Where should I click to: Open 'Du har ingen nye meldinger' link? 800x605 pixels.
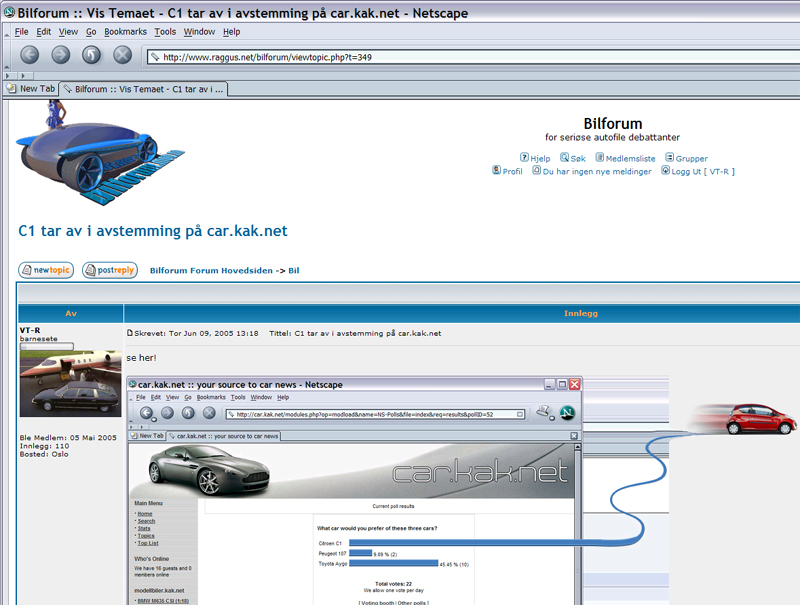597,171
